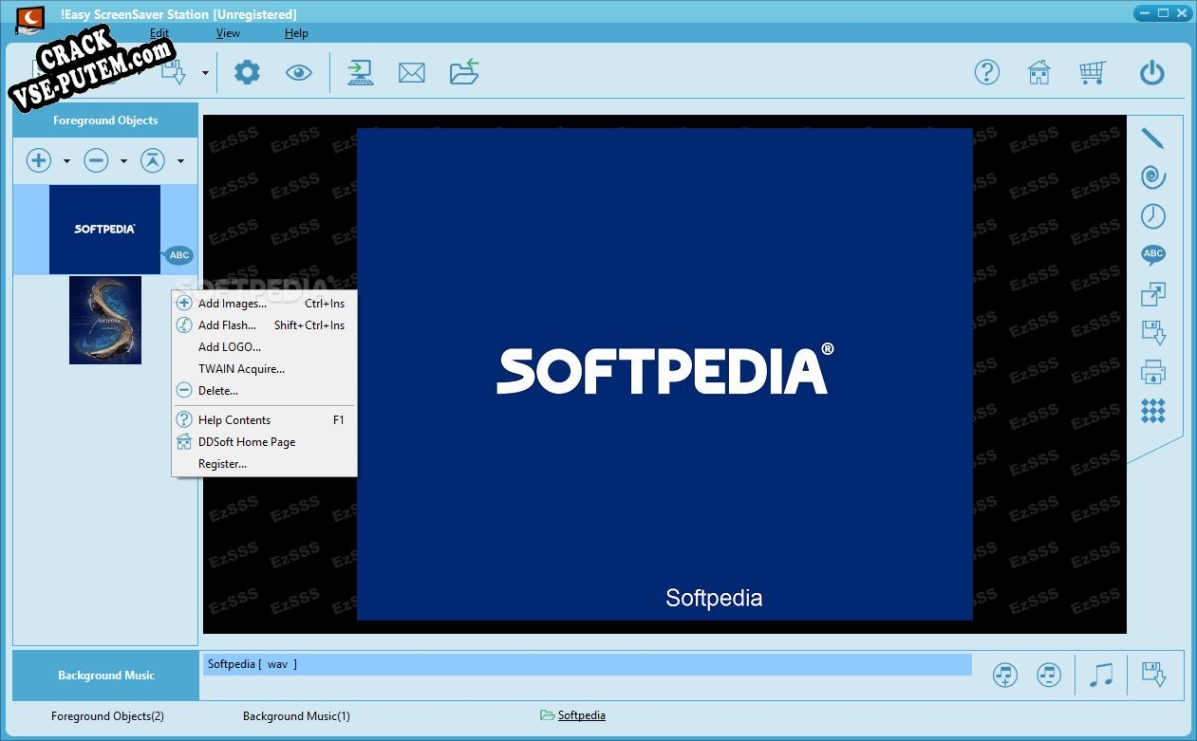1197x741 pixels.
Task: Click the printer icon on the right sidebar
Action: coord(1152,371)
